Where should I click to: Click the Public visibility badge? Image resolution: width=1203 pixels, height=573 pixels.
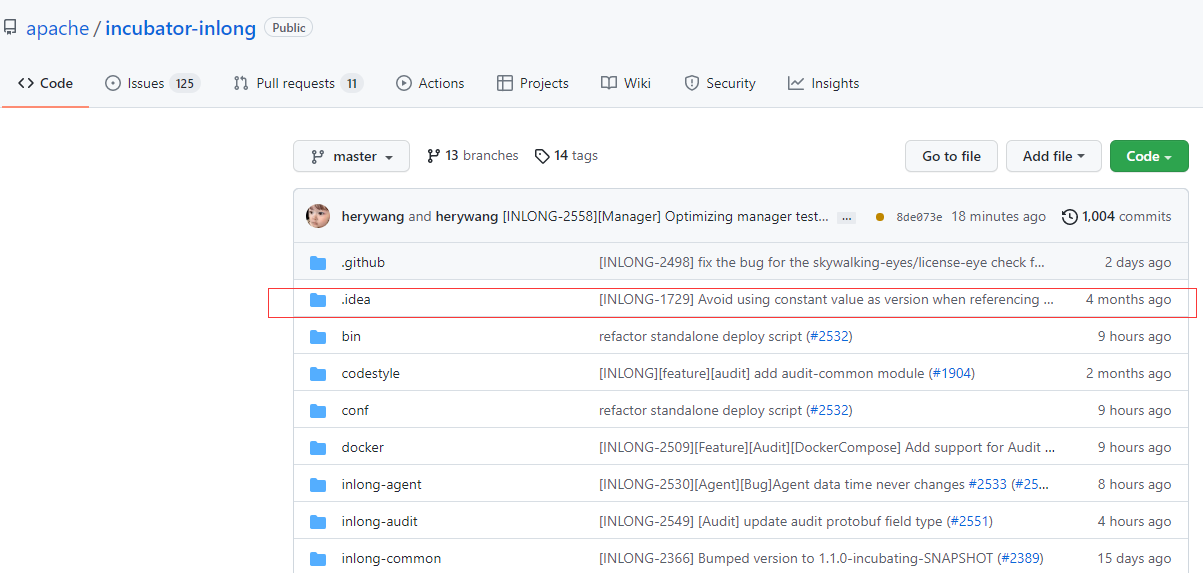coord(289,28)
